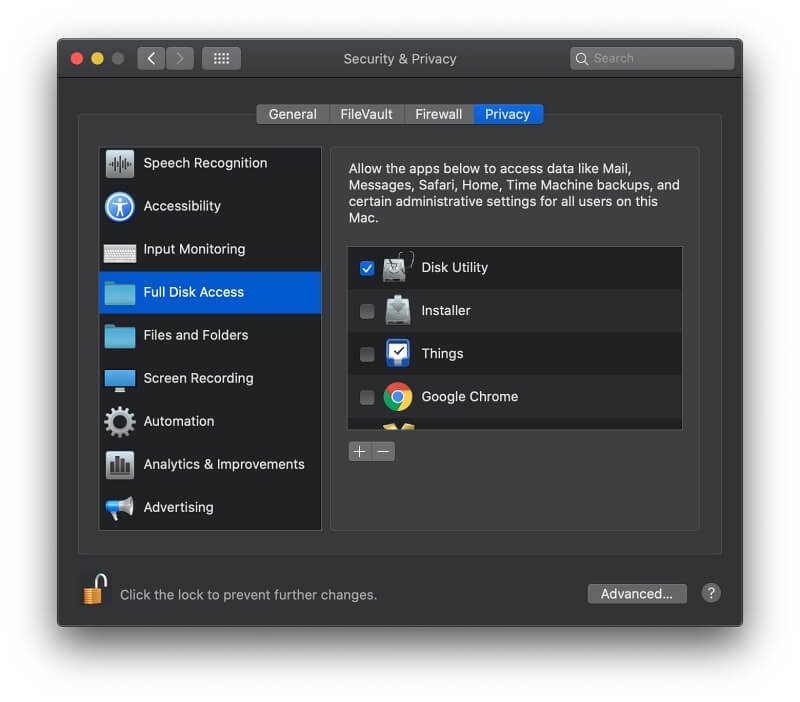800x702 pixels.
Task: Select Speech Recognition label in sidebar
Action: click(205, 163)
